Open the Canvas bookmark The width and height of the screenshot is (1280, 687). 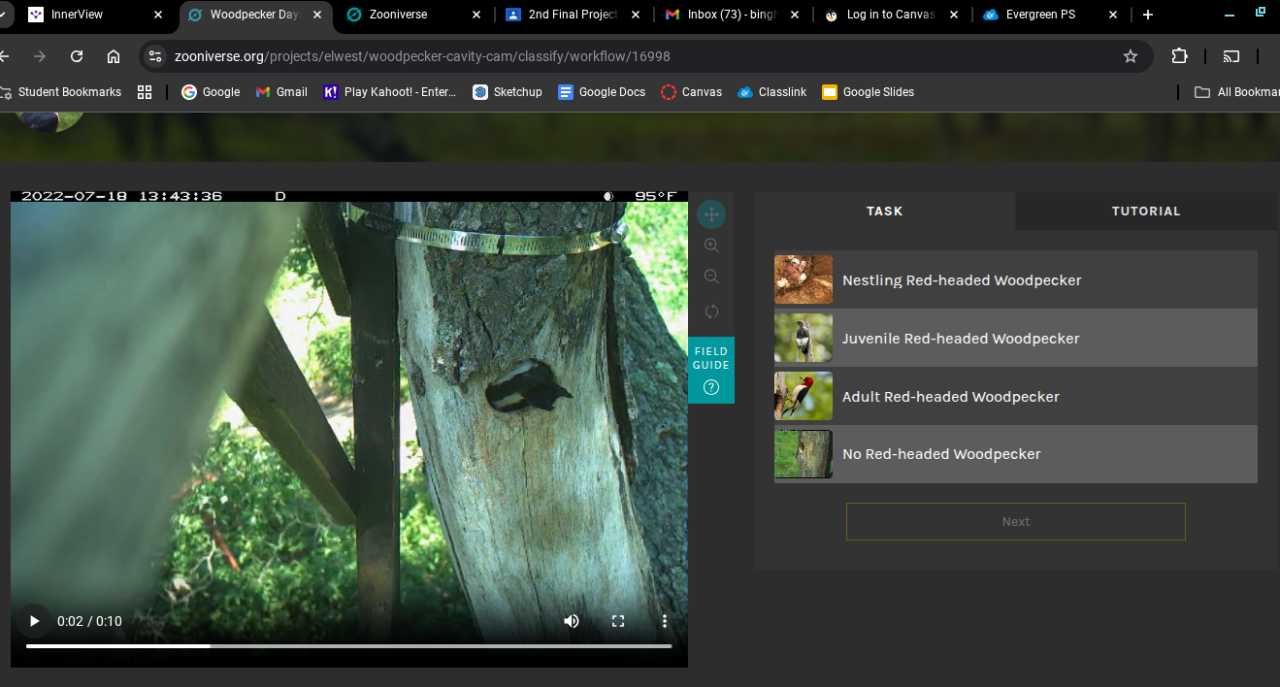pyautogui.click(x=691, y=92)
